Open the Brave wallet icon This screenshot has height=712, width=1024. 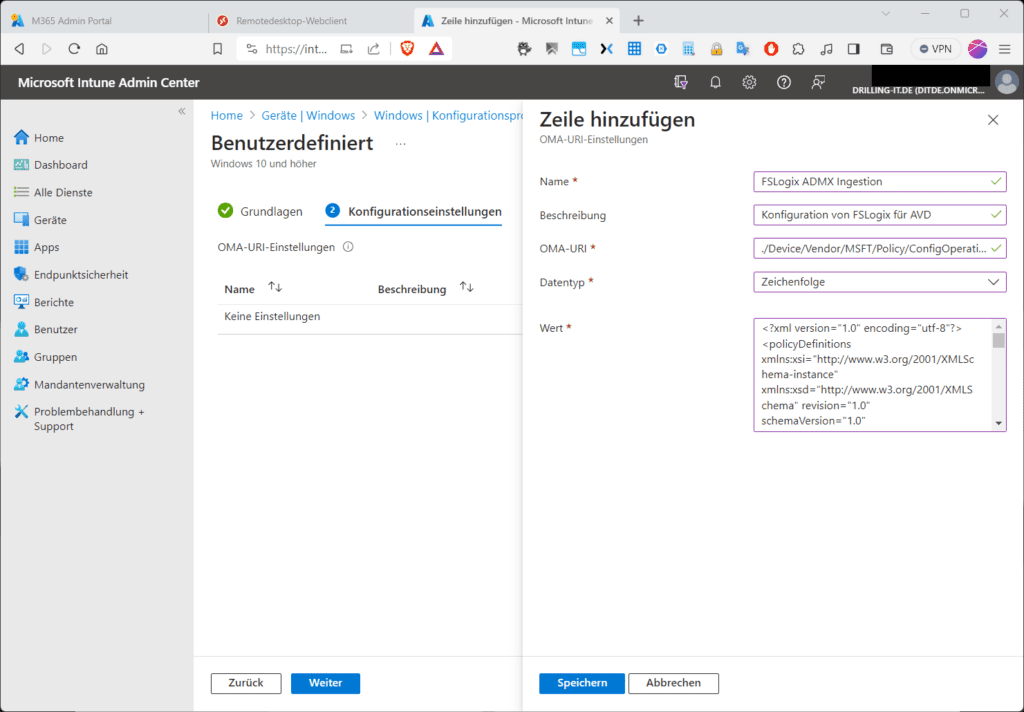(886, 49)
